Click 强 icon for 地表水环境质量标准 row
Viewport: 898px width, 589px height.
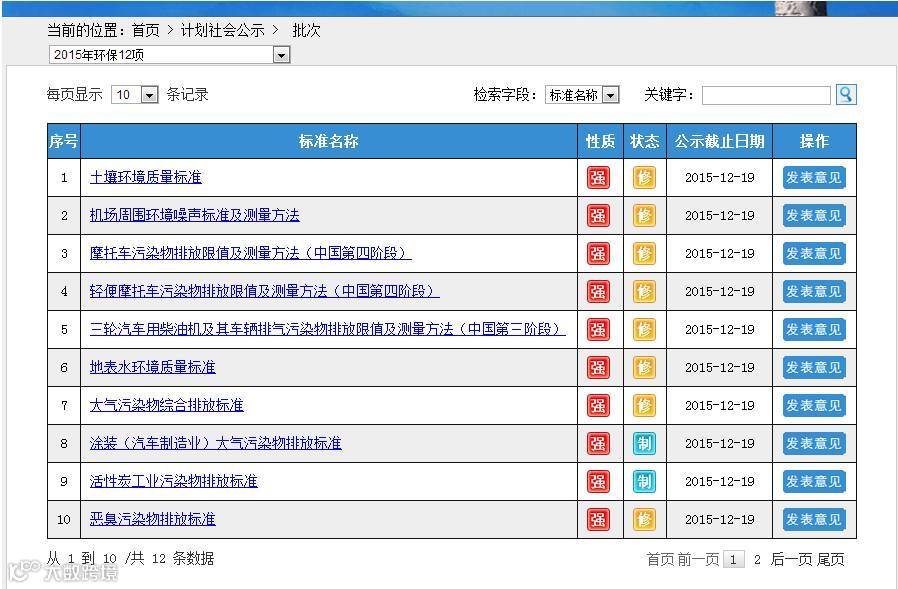coord(598,367)
